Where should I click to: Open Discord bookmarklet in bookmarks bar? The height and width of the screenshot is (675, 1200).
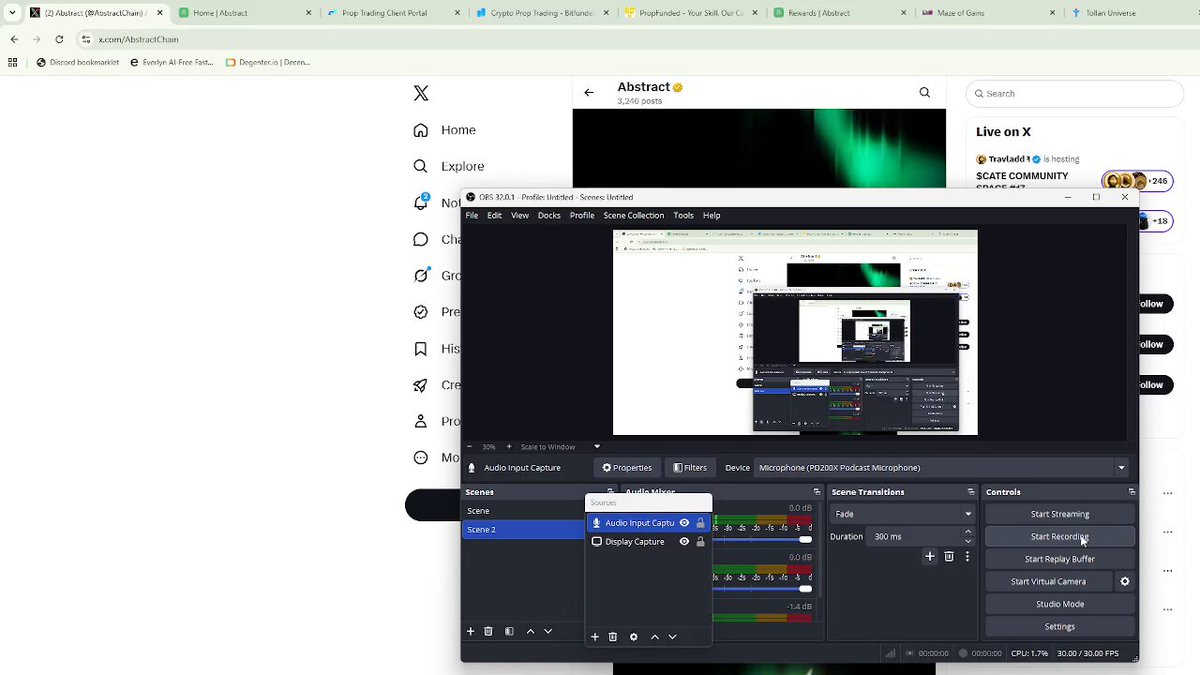(78, 62)
